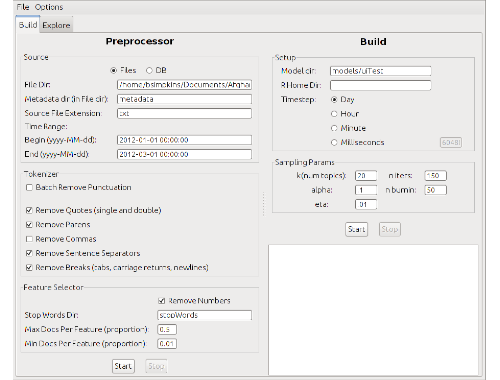The image size is (500, 380).
Task: Start the Preprocessor
Action: click(123, 366)
